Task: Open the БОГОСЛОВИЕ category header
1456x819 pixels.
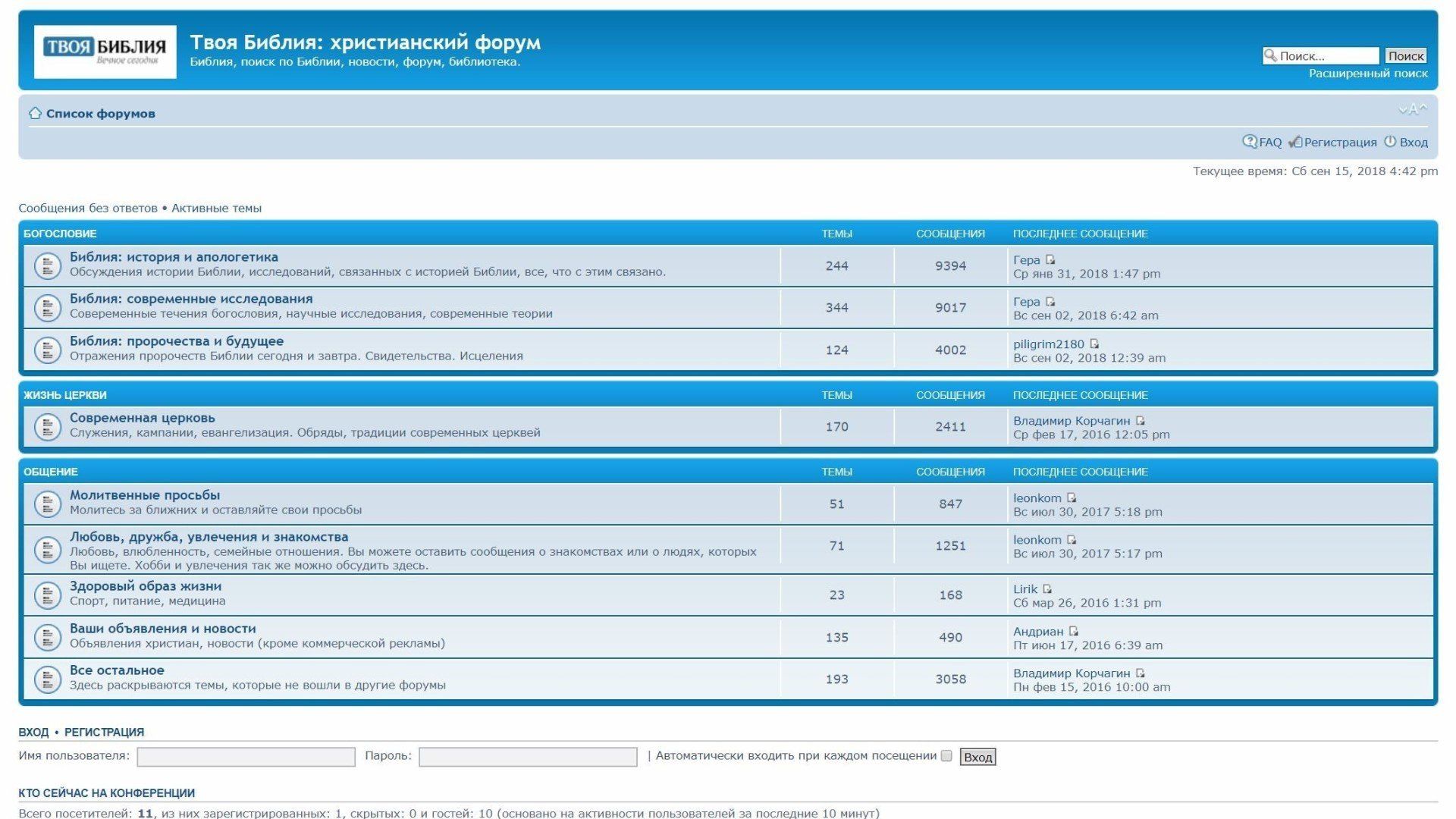Action: point(60,234)
